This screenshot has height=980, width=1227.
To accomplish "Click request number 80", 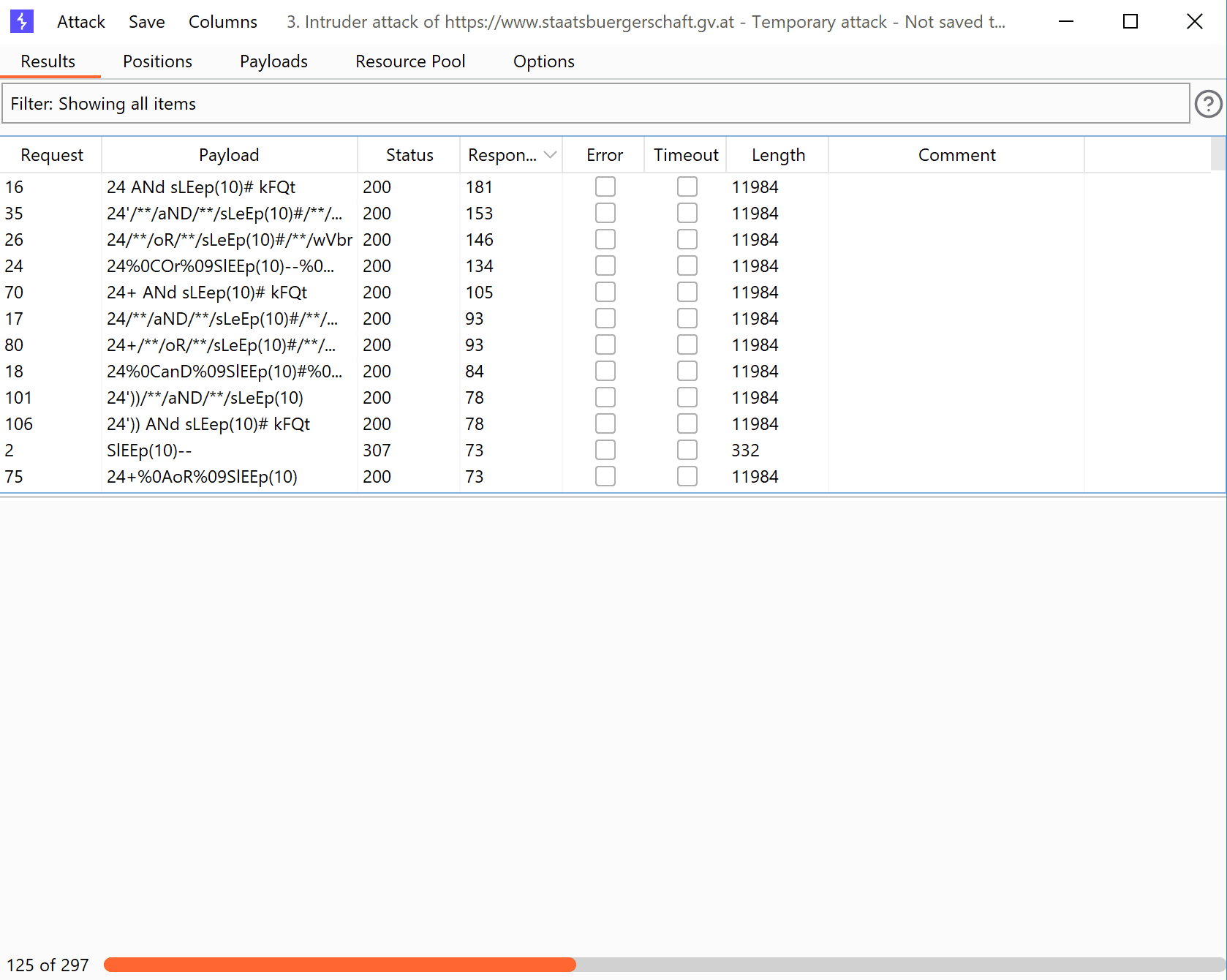I will (14, 345).
